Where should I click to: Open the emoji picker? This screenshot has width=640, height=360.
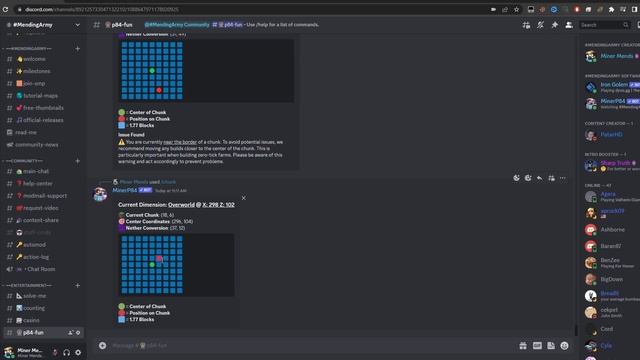coord(564,346)
